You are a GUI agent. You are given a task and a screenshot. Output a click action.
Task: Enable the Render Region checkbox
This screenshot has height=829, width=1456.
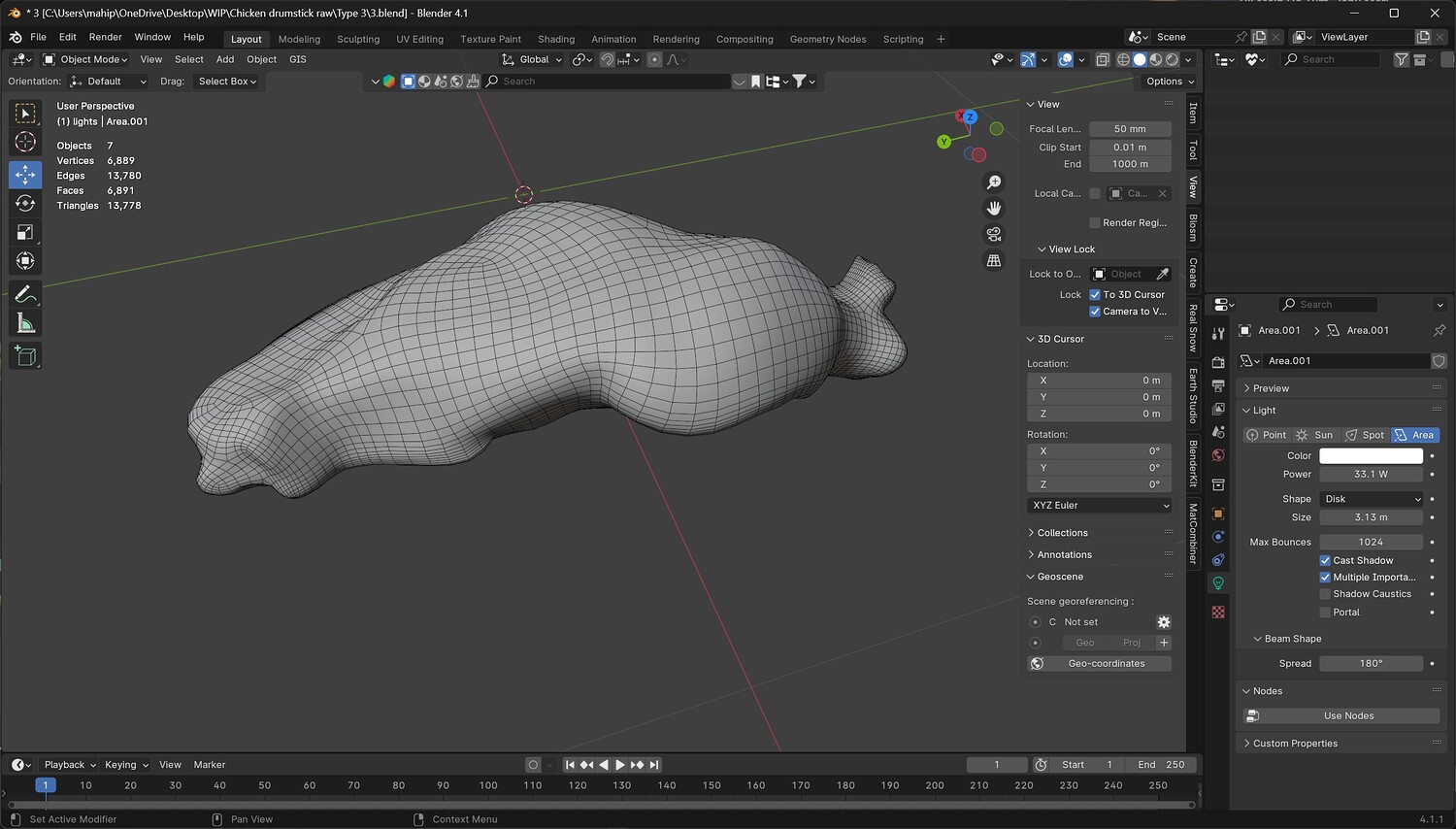[x=1095, y=222]
